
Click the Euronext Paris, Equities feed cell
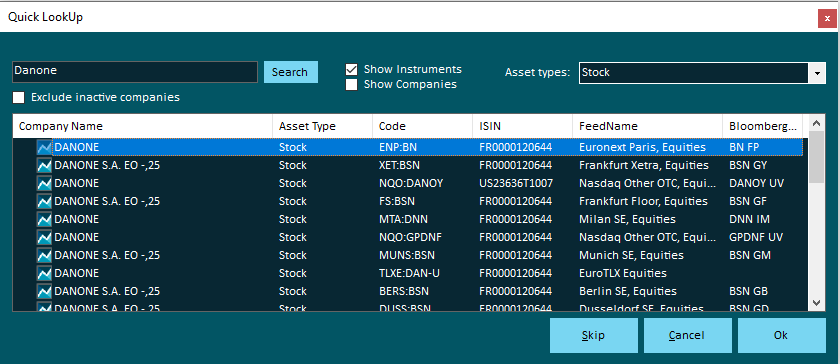(647, 147)
